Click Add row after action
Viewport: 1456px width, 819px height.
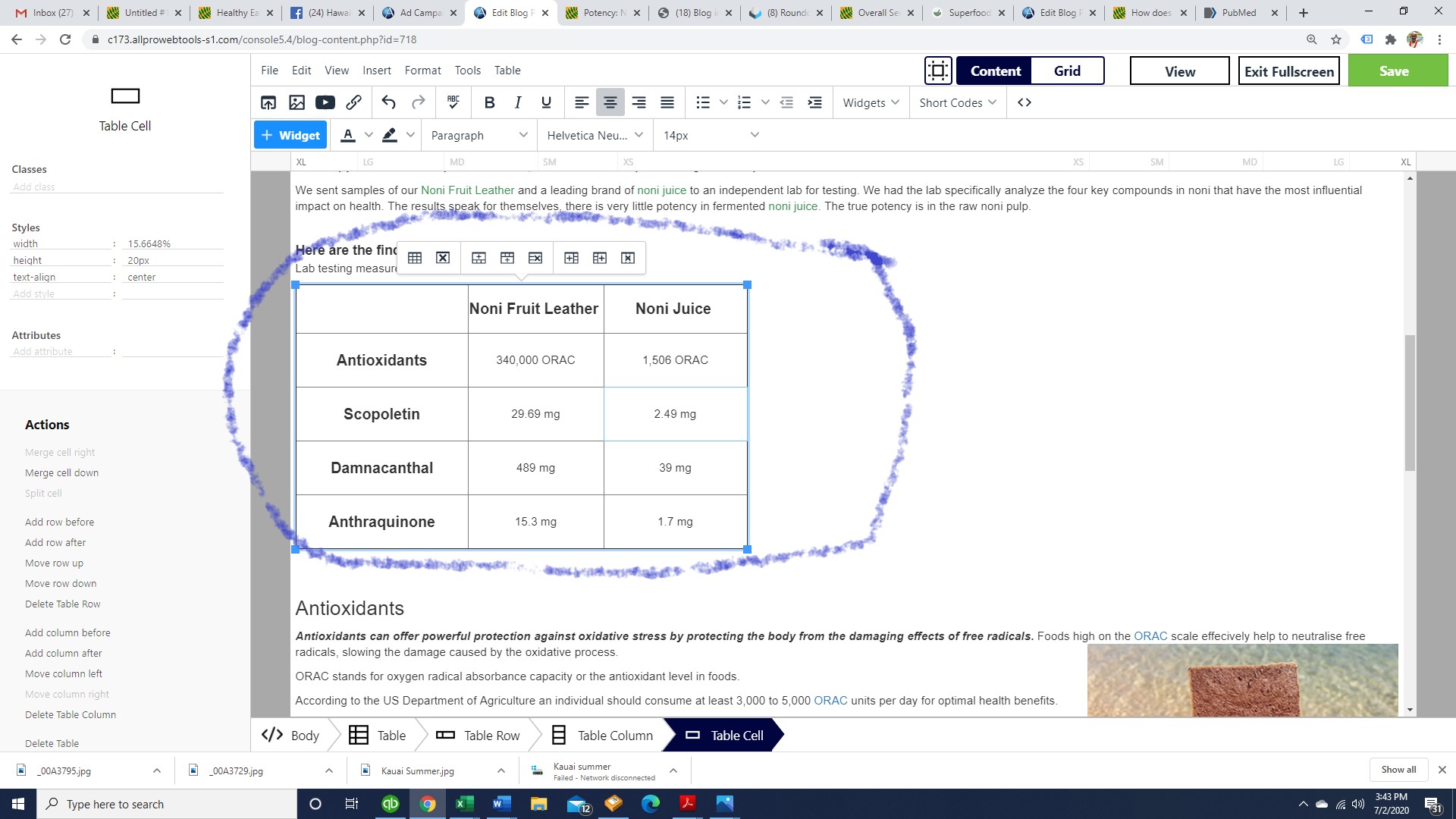tap(55, 542)
